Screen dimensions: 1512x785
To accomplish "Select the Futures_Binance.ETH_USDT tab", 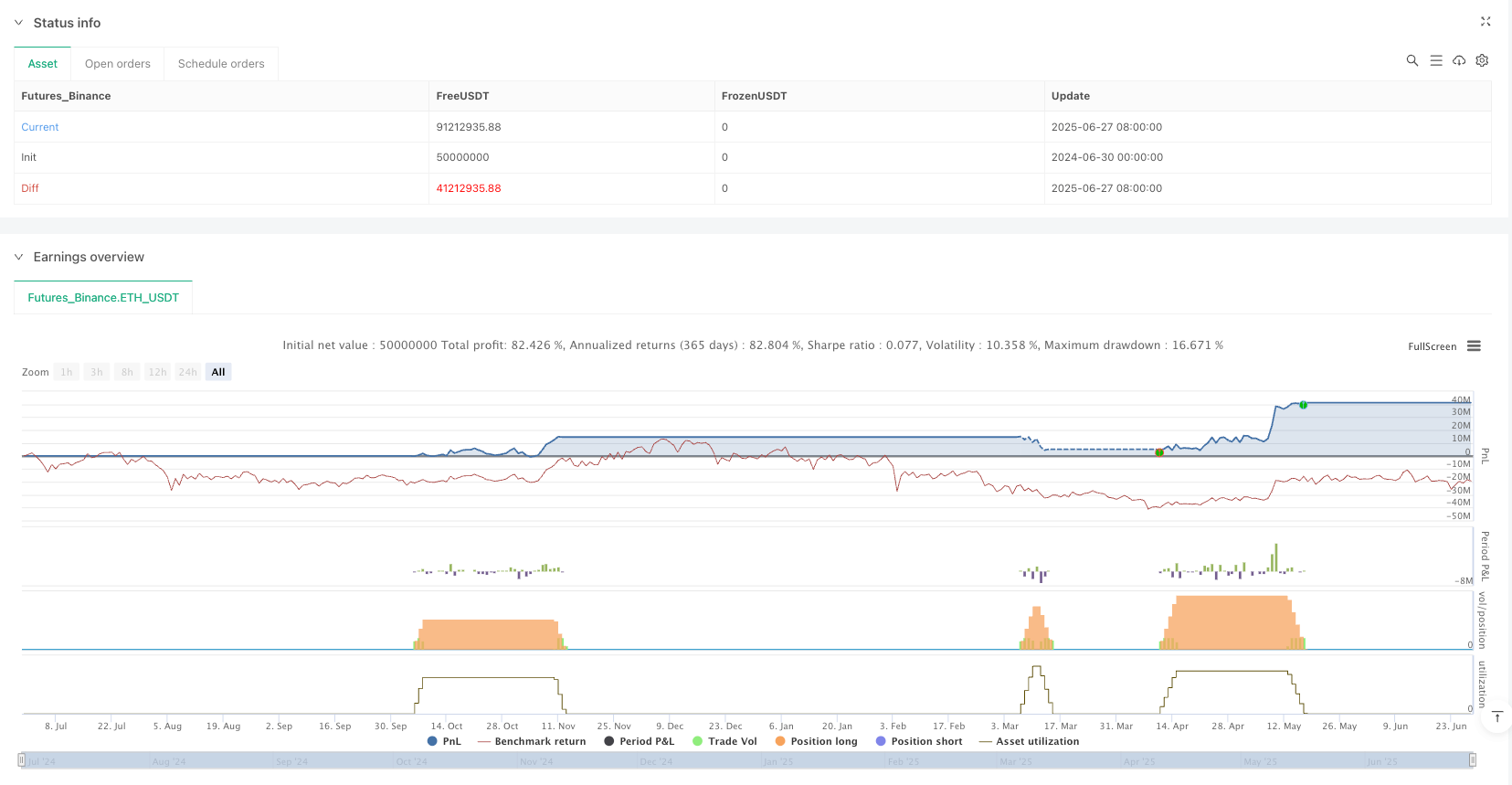I will 103,298.
